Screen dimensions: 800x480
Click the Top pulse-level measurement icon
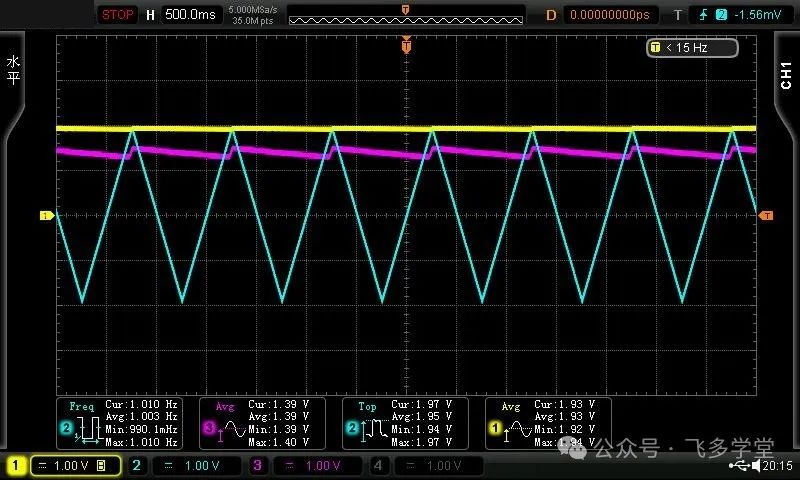click(x=374, y=430)
